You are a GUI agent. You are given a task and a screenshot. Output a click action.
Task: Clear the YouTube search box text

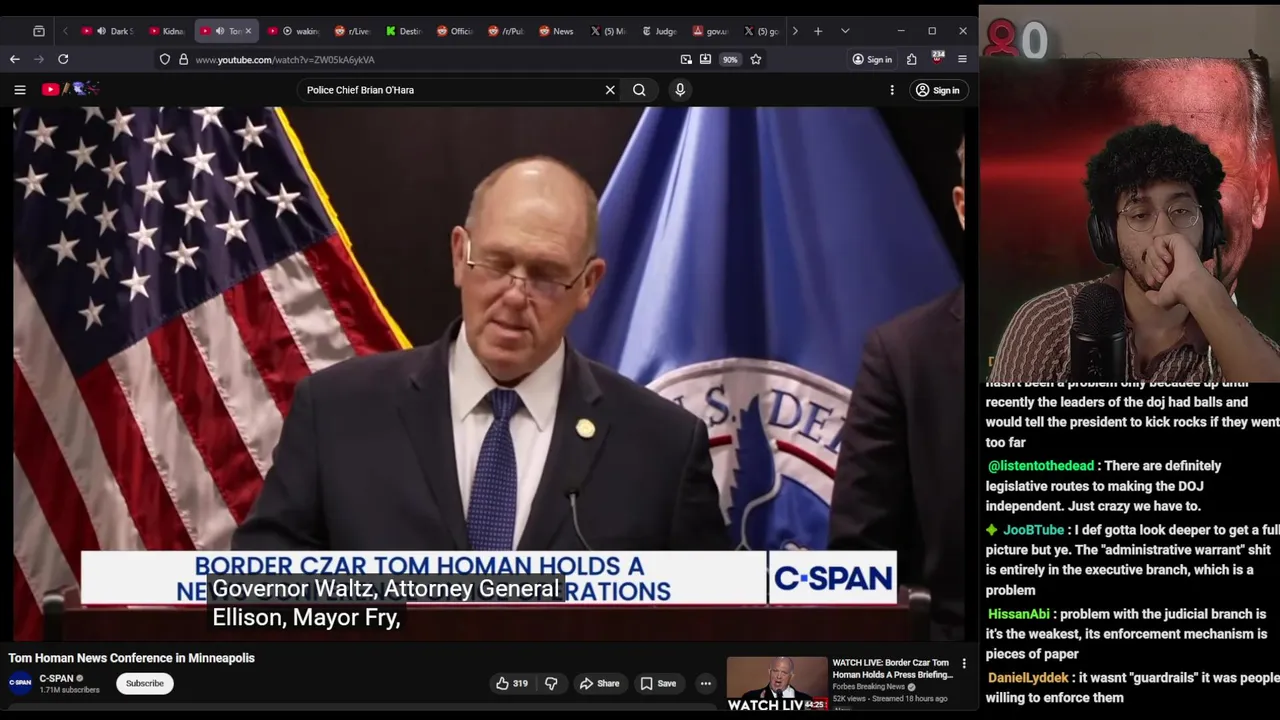click(x=610, y=90)
